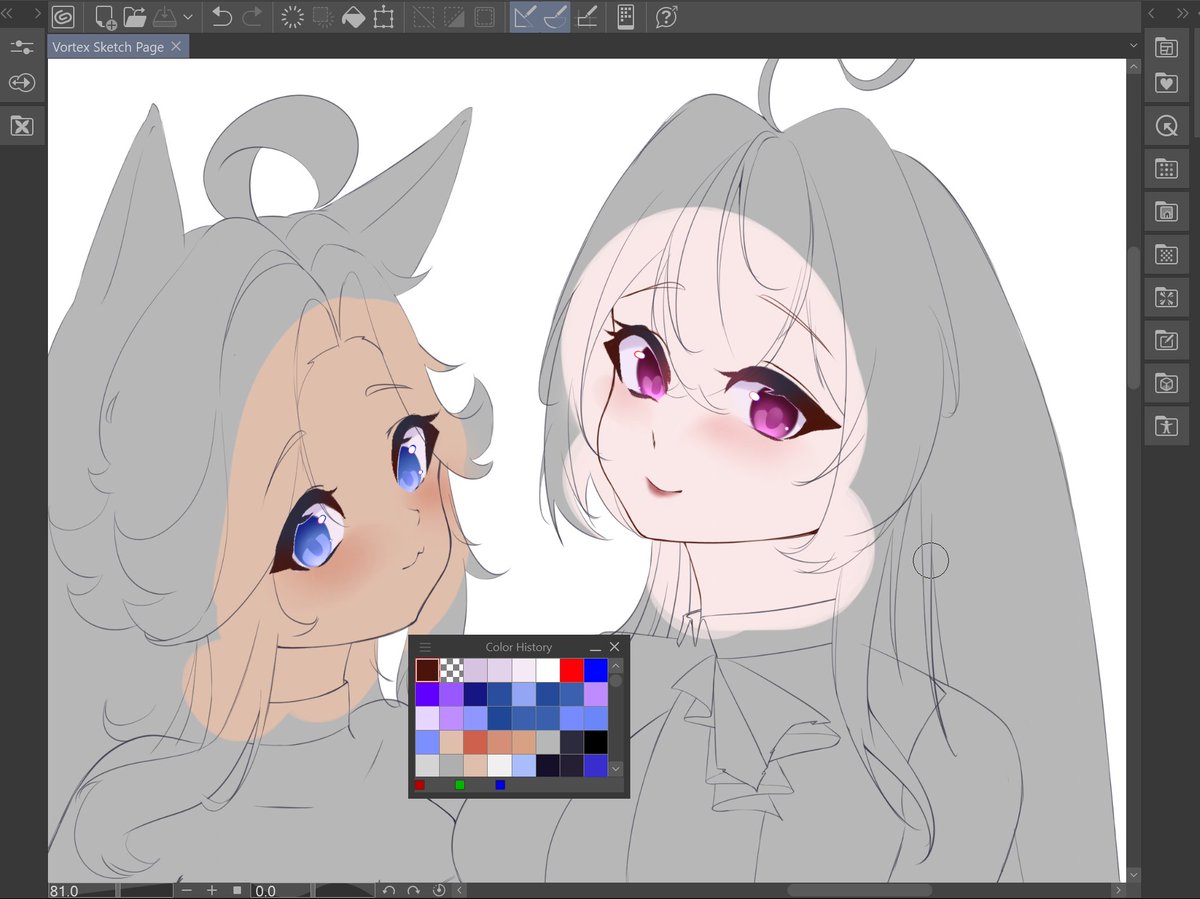This screenshot has width=1200, height=899.
Task: Toggle show selection border icon
Action: 484,16
